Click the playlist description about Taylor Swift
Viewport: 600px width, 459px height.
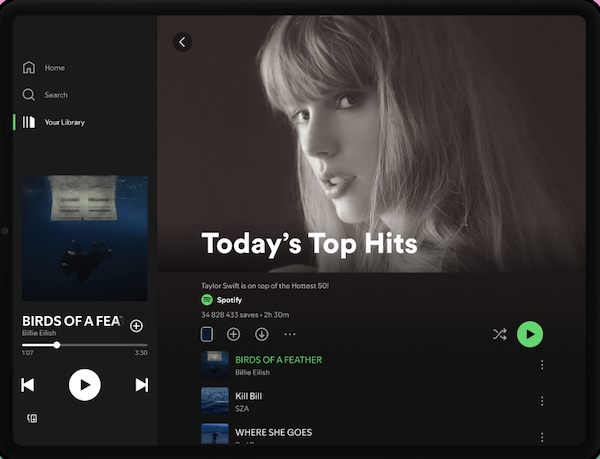(x=265, y=286)
